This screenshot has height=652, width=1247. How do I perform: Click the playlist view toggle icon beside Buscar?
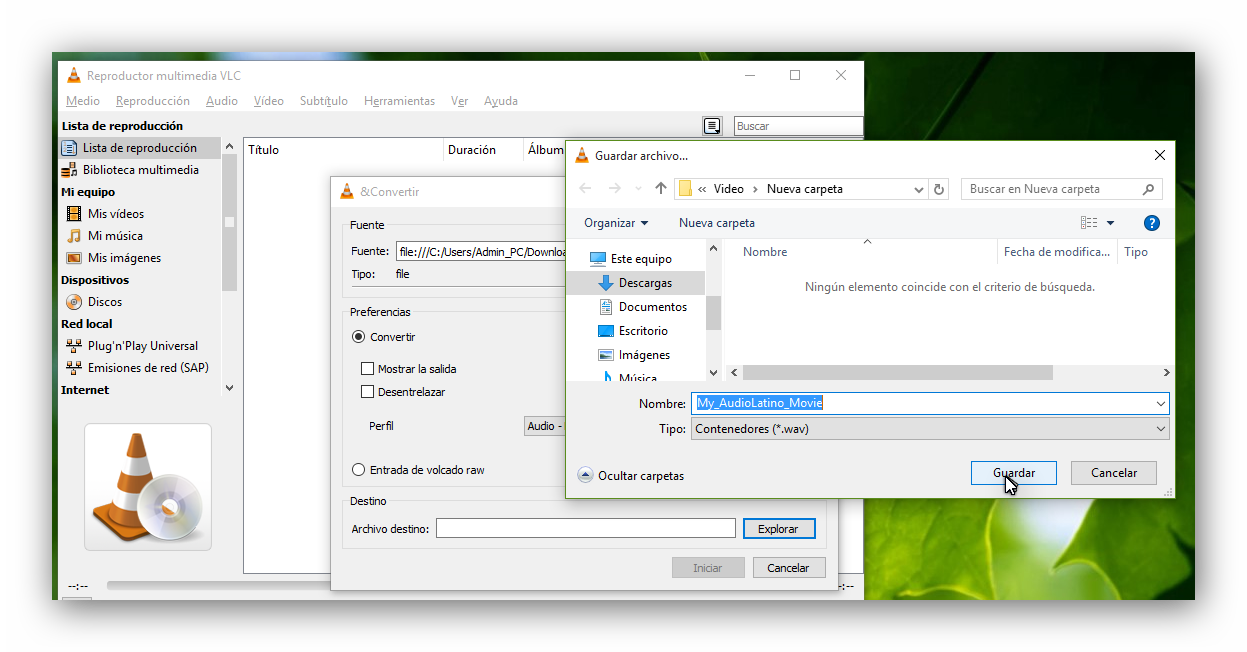point(712,126)
